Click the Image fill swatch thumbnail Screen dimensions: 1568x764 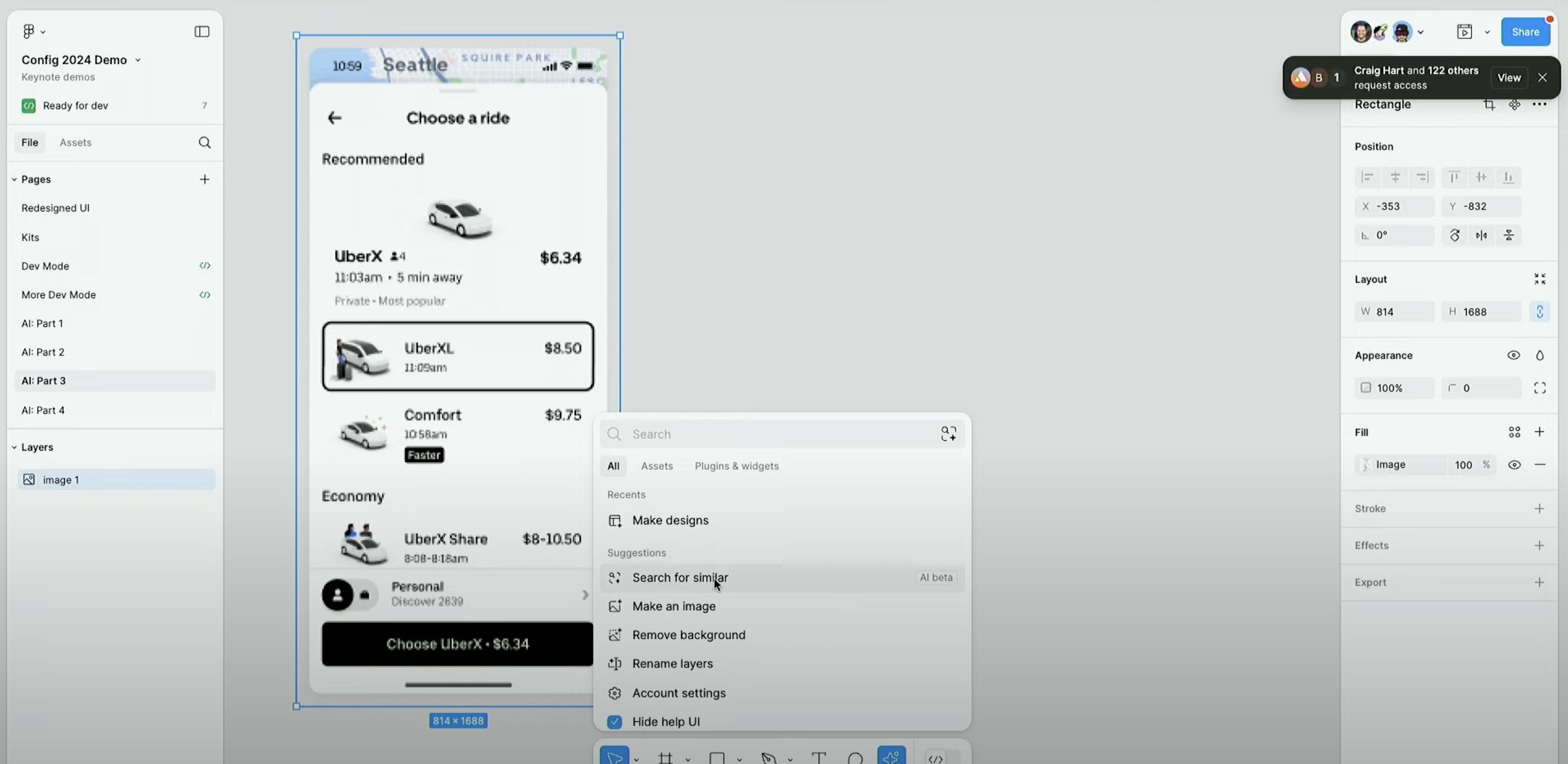click(1366, 465)
